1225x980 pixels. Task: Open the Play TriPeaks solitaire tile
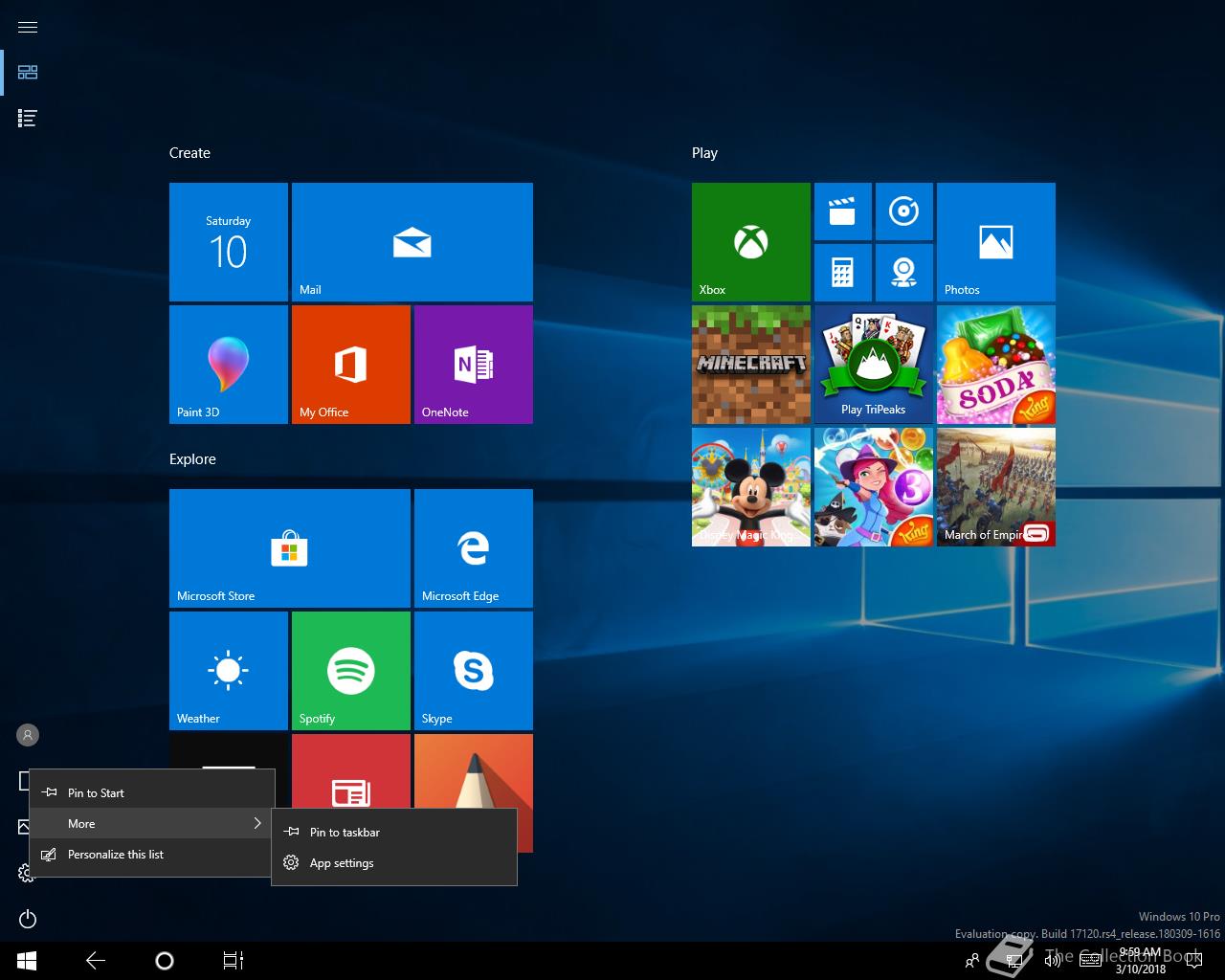coord(874,365)
